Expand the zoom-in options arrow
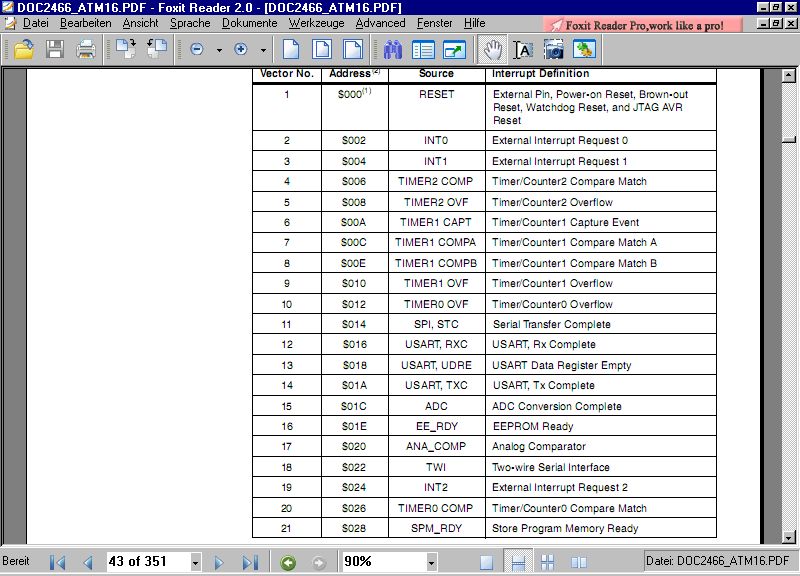Screen dimensions: 800x576 point(263,50)
